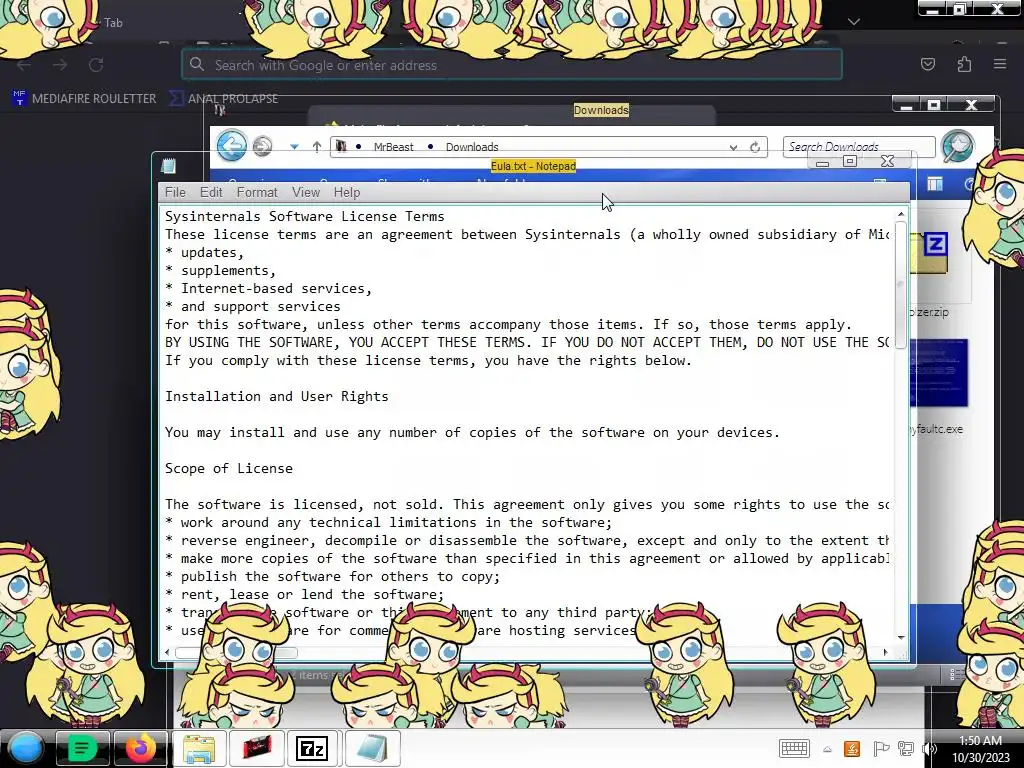Open File Explorer from the taskbar

click(x=199, y=748)
